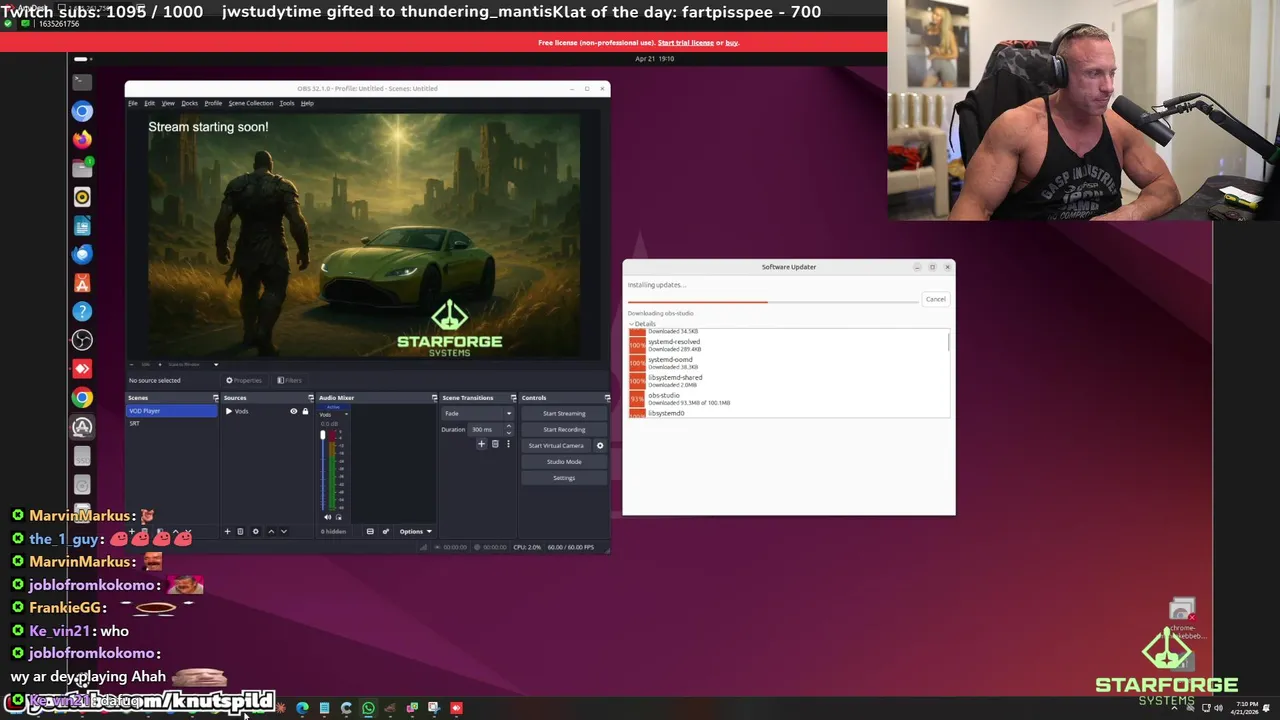
Task: Open Help icon in Ubuntu dock
Action: coord(82,312)
